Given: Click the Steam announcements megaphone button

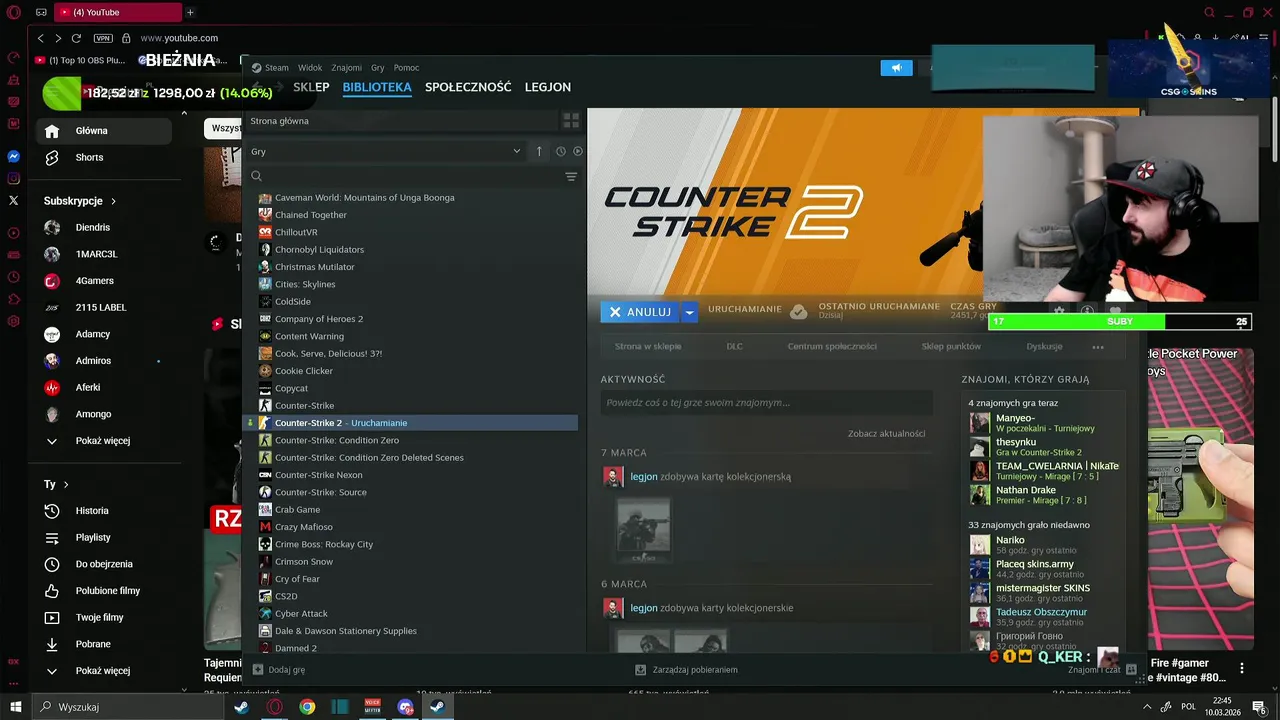Looking at the screenshot, I should click(896, 68).
